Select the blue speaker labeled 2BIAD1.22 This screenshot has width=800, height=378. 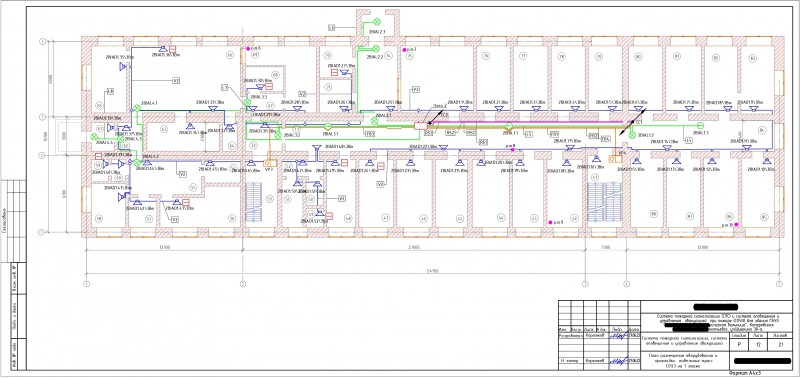[x=443, y=147]
